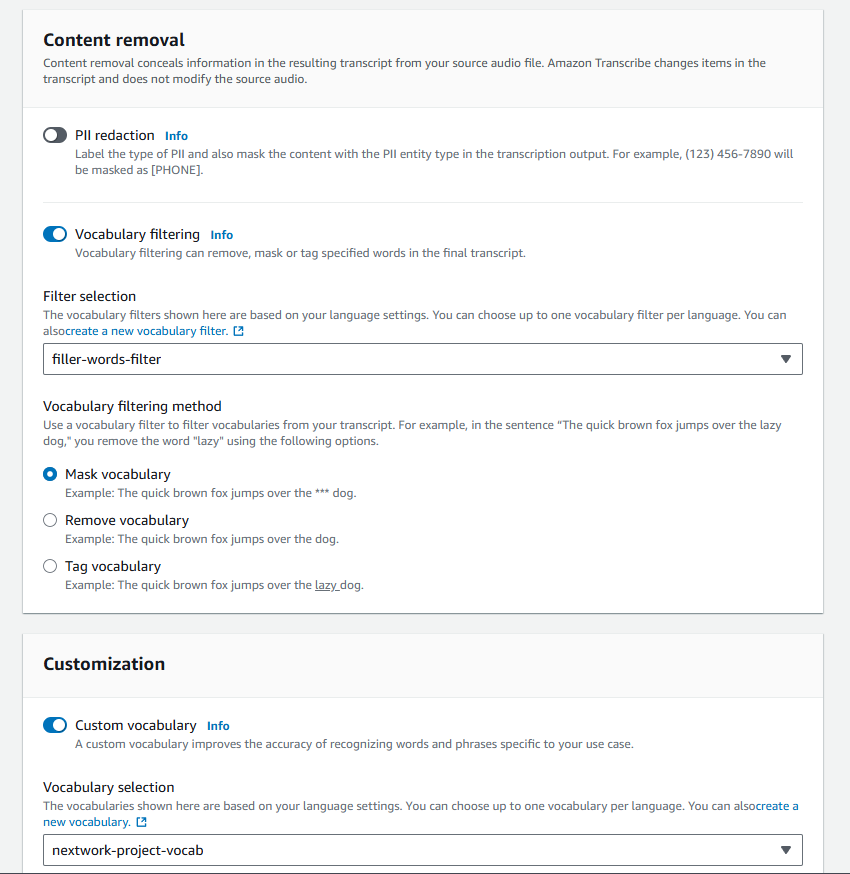850x874 pixels.
Task: Disable the Vocabulary filtering toggle
Action: click(55, 234)
